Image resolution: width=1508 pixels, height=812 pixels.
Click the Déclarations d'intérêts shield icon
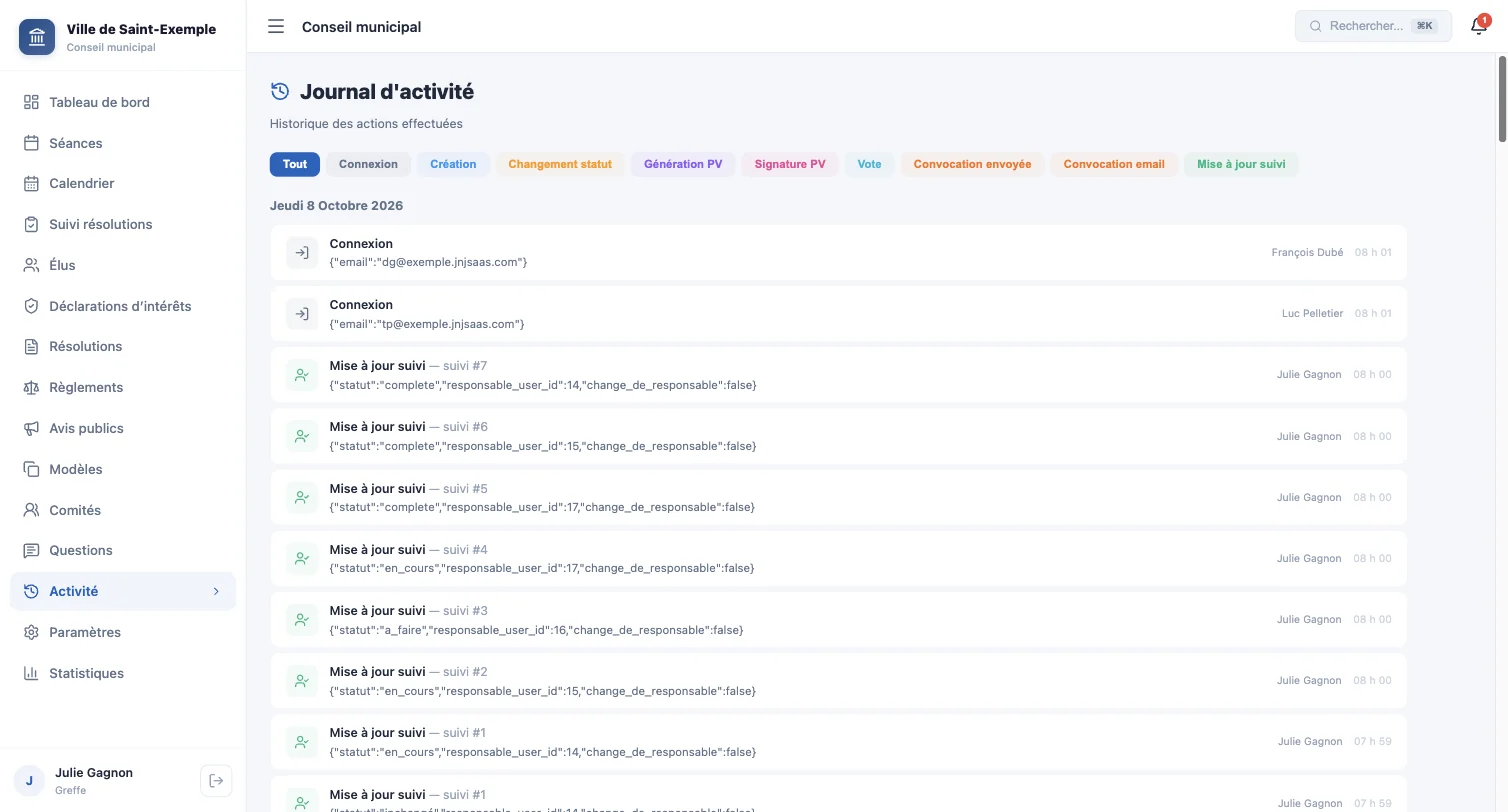click(x=31, y=306)
